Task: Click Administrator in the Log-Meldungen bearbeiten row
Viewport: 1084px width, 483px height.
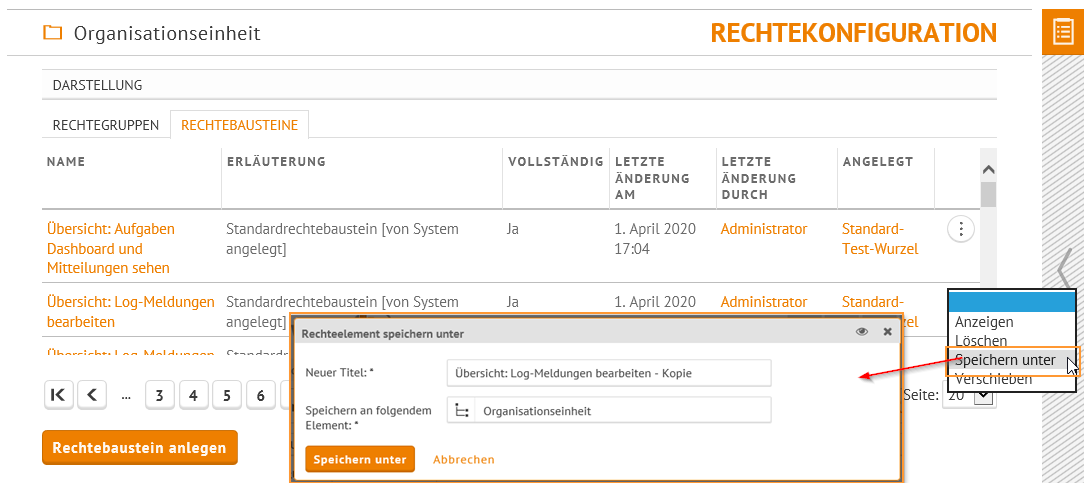Action: pyautogui.click(x=764, y=302)
